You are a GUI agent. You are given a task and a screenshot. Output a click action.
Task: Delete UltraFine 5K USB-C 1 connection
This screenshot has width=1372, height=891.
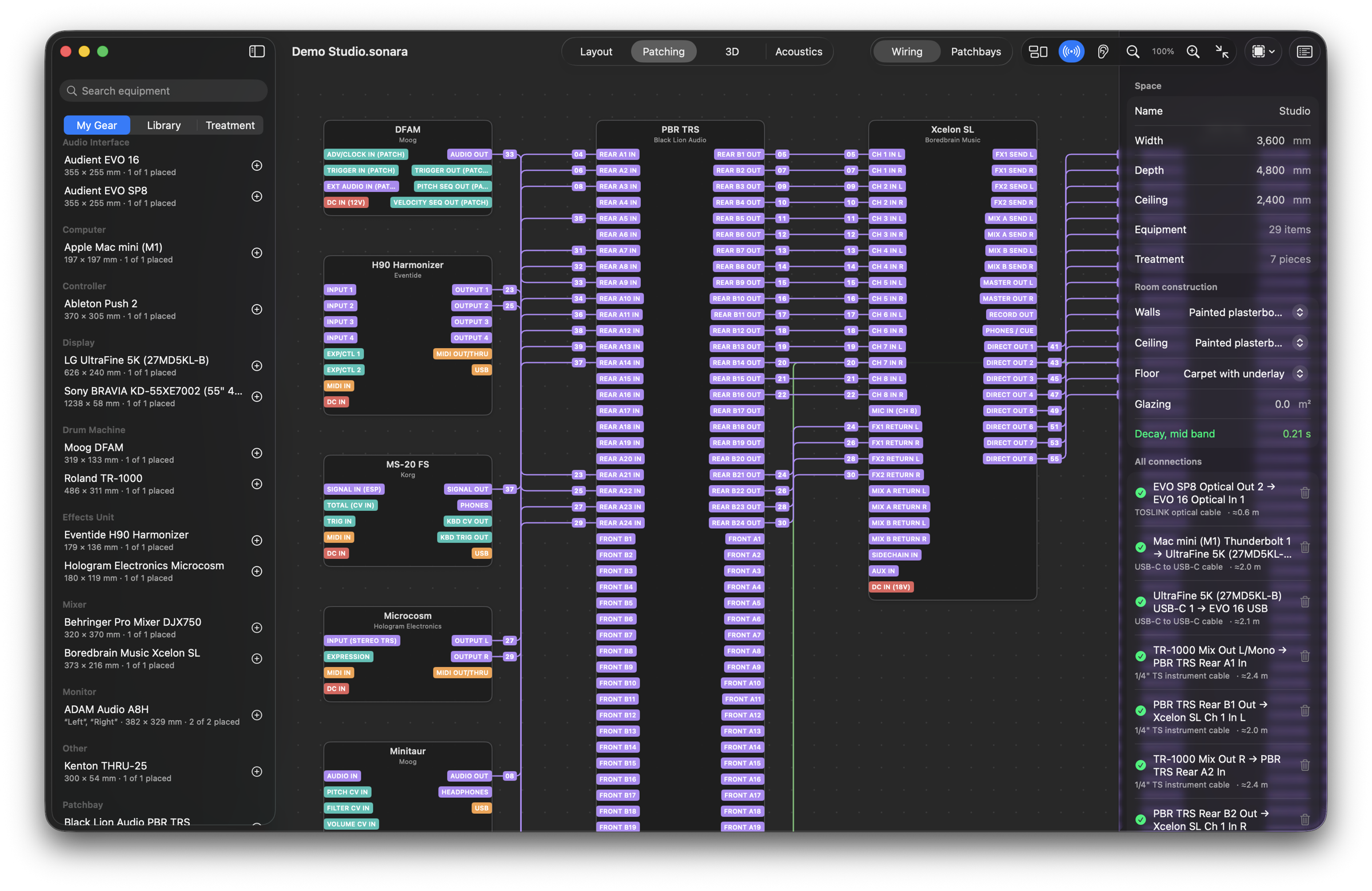tap(1305, 602)
